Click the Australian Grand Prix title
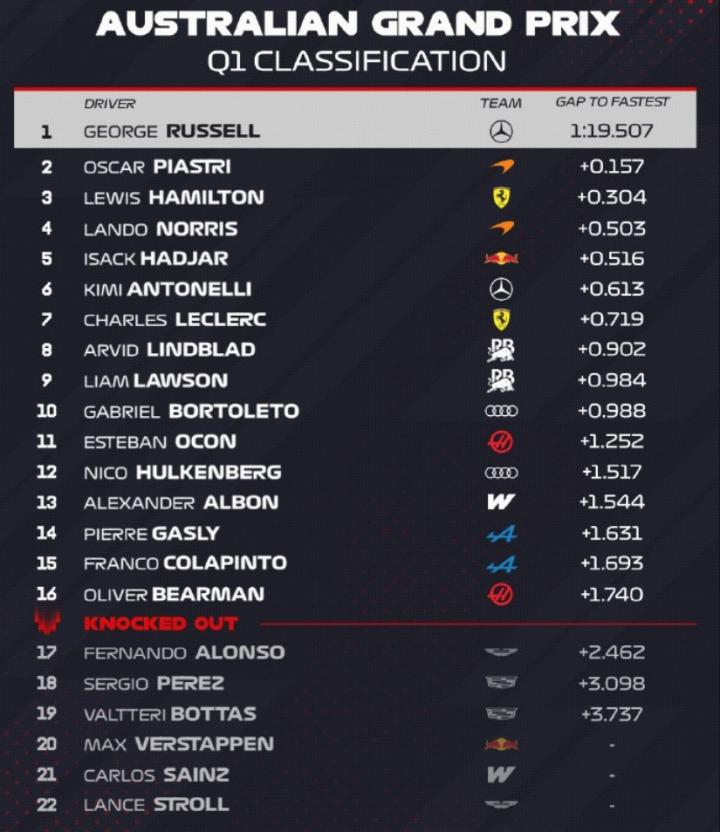Image resolution: width=720 pixels, height=832 pixels. (357, 22)
